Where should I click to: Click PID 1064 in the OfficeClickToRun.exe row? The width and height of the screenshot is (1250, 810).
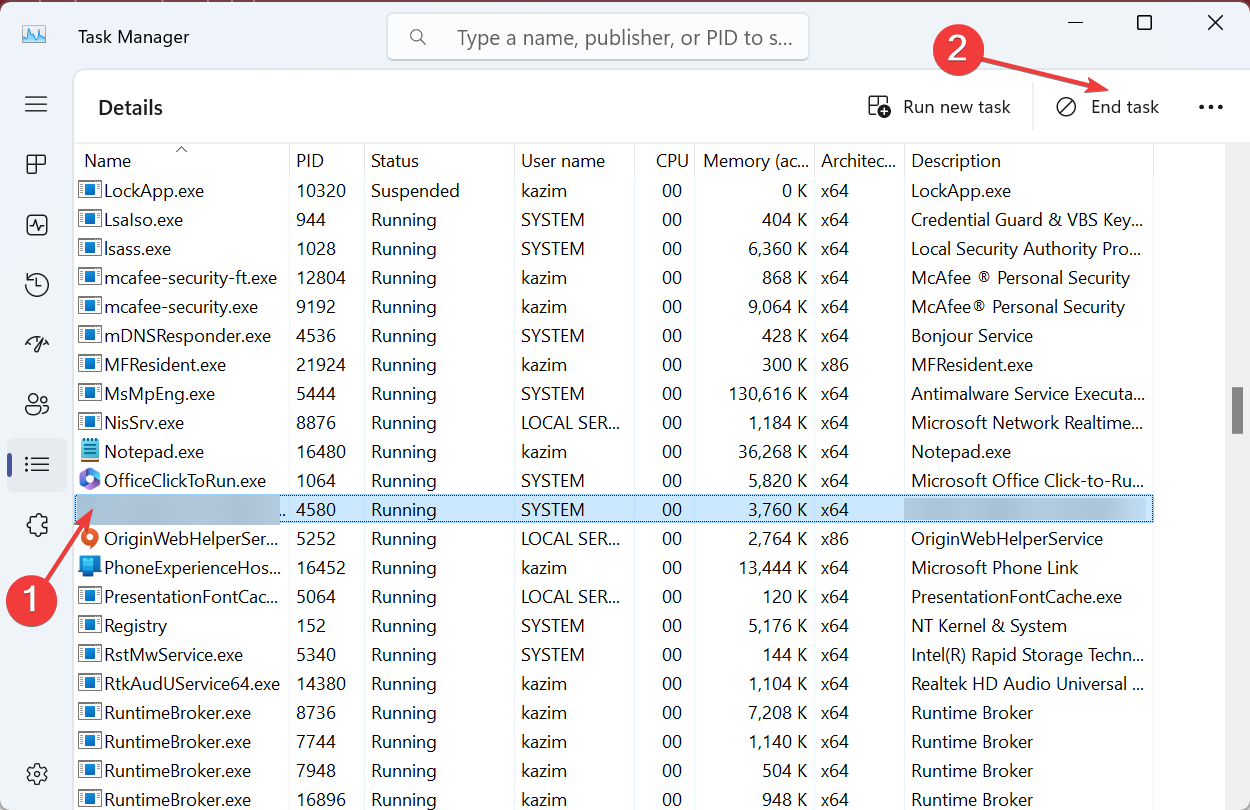tap(316, 481)
